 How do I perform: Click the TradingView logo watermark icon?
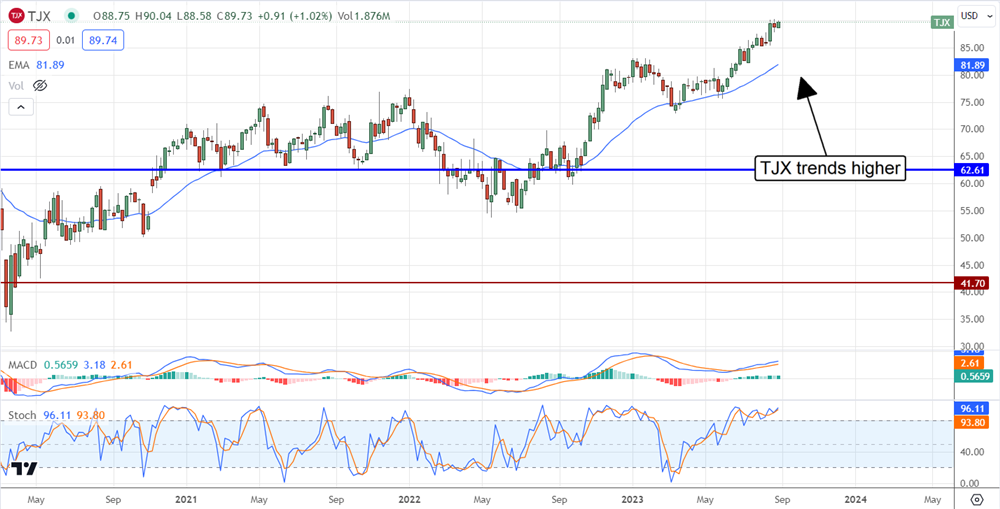(x=25, y=469)
